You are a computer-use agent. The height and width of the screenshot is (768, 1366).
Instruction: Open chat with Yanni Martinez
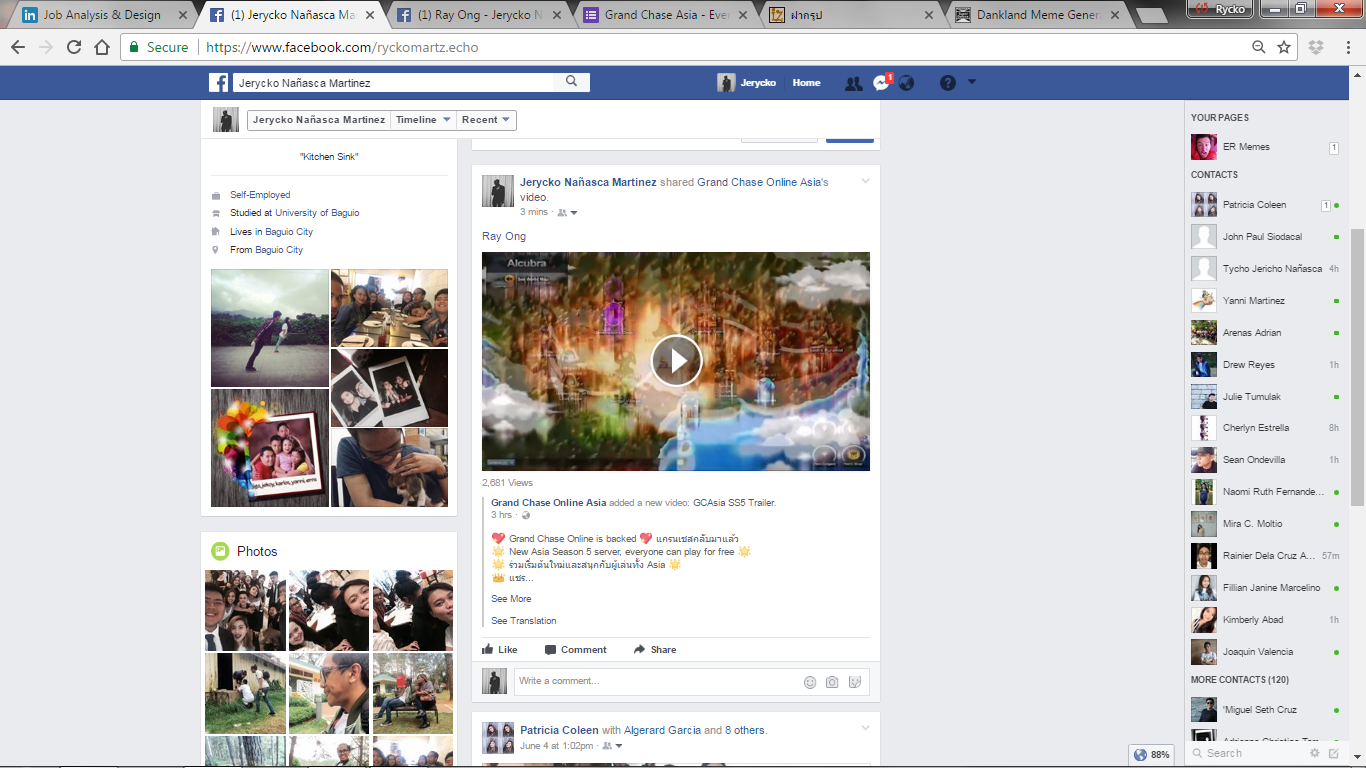(1265, 301)
